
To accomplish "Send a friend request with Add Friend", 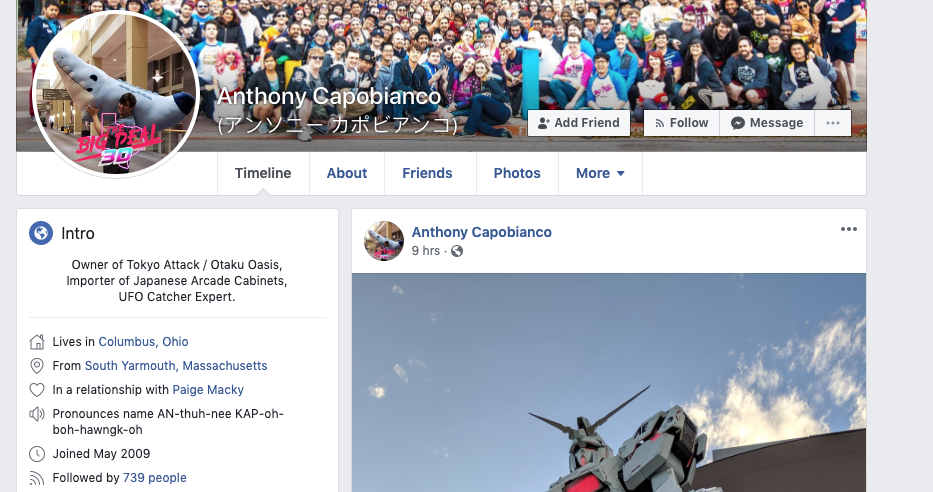I will (x=579, y=123).
